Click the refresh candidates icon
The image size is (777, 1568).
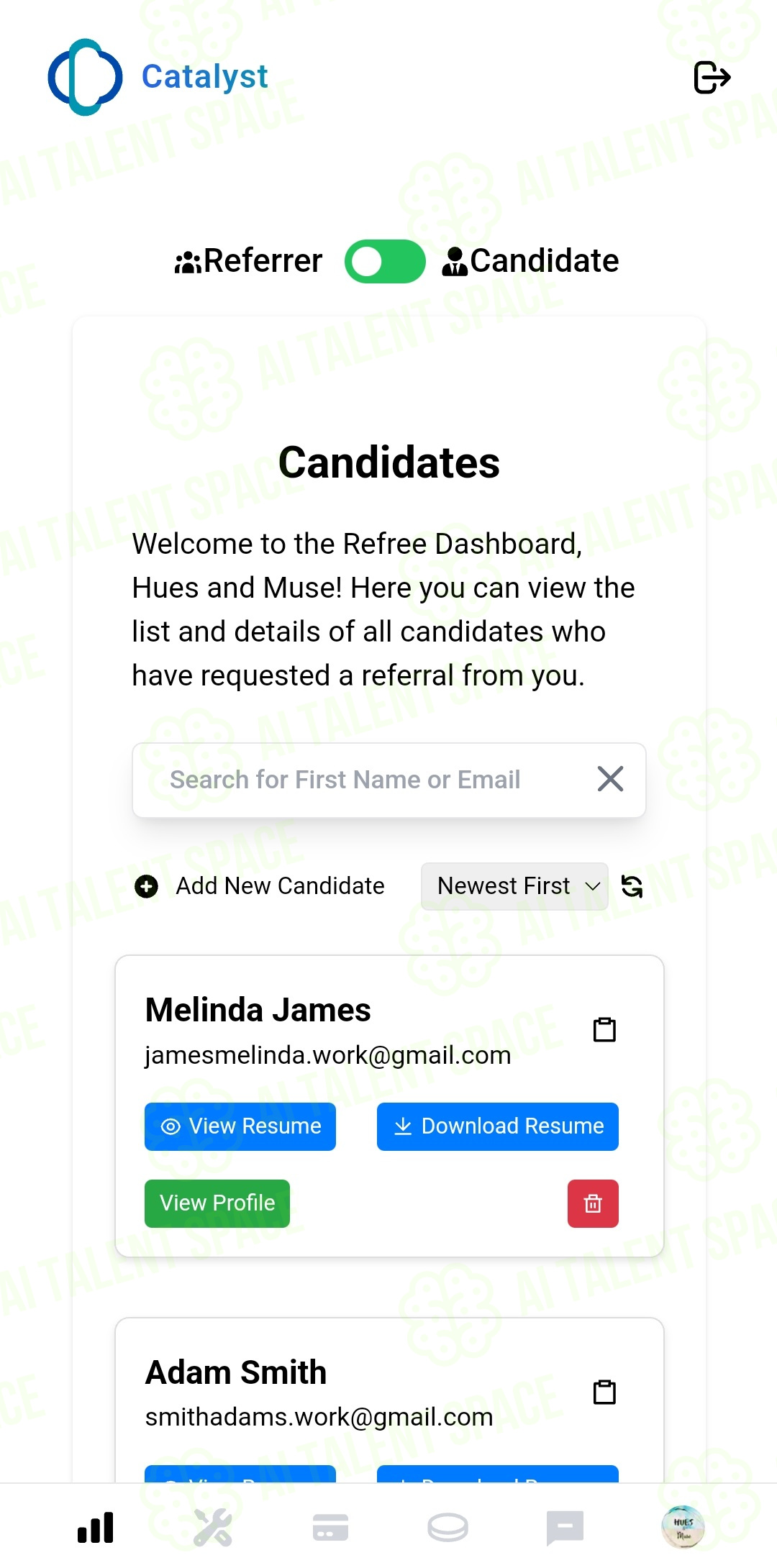632,886
